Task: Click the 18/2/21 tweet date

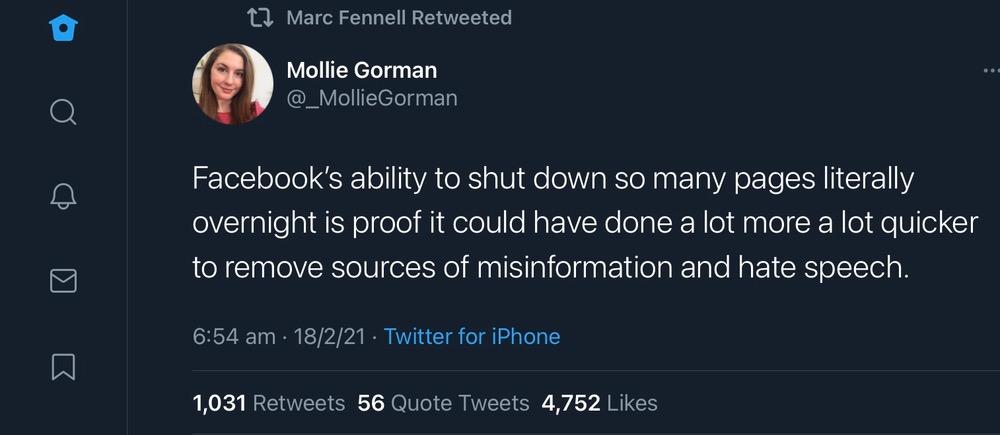Action: click(326, 336)
